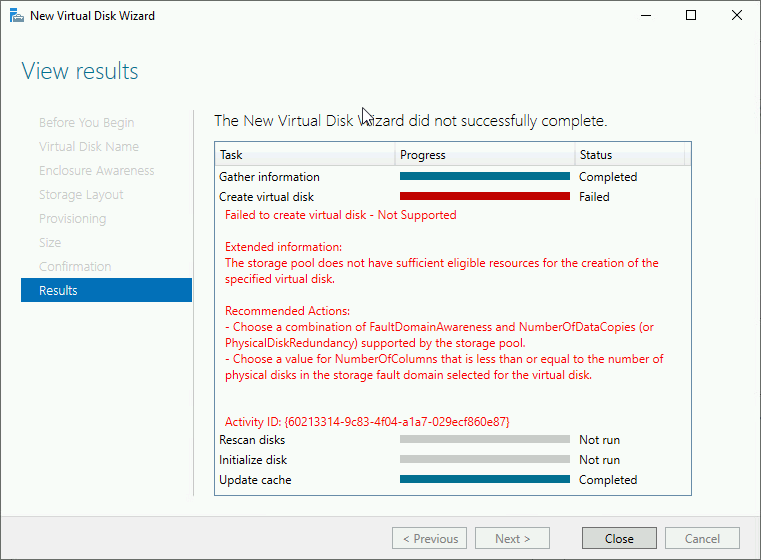
Task: Click the red Create virtual disk progress bar
Action: coord(485,196)
